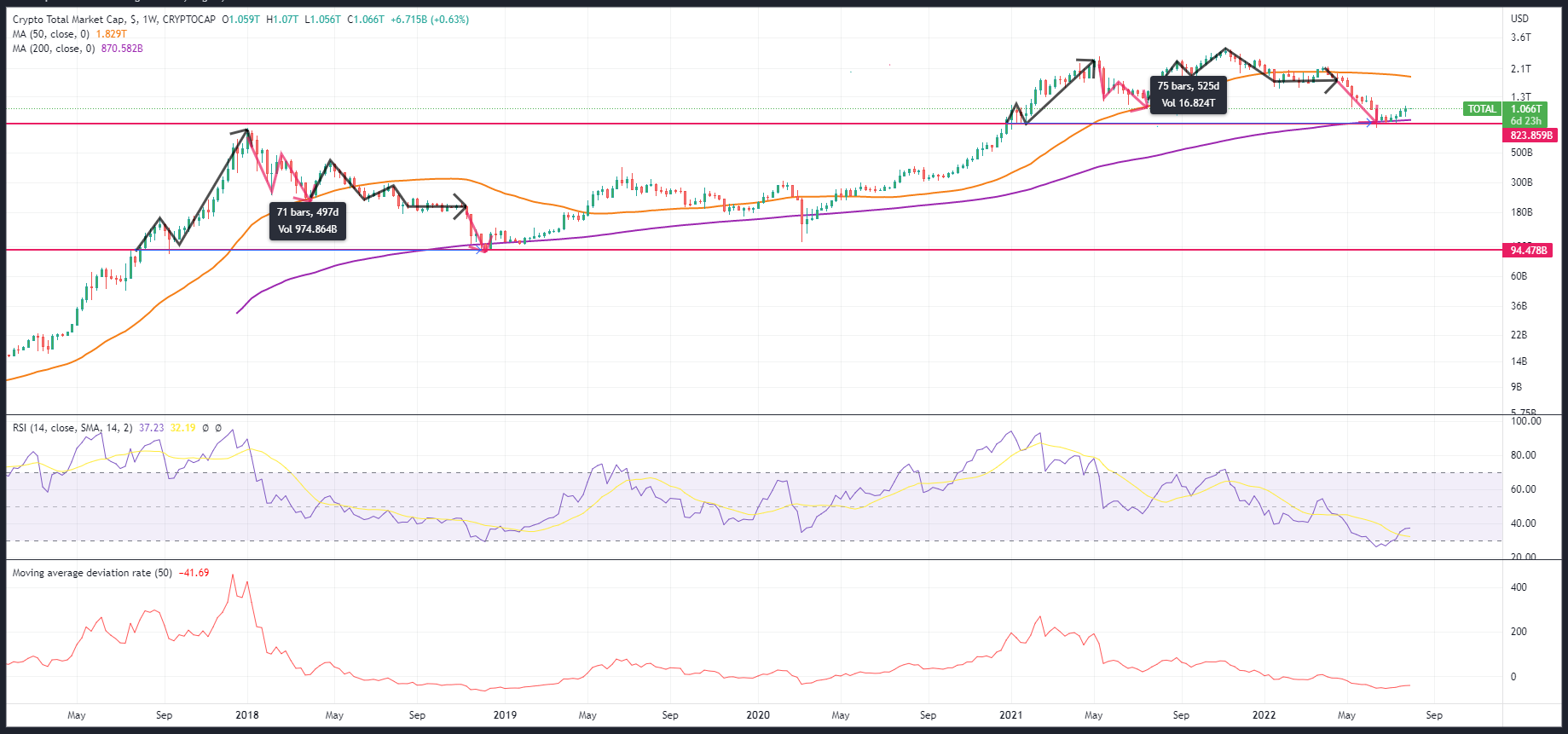The height and width of the screenshot is (734, 1568).
Task: Click the open value O1.059T
Action: (240, 20)
